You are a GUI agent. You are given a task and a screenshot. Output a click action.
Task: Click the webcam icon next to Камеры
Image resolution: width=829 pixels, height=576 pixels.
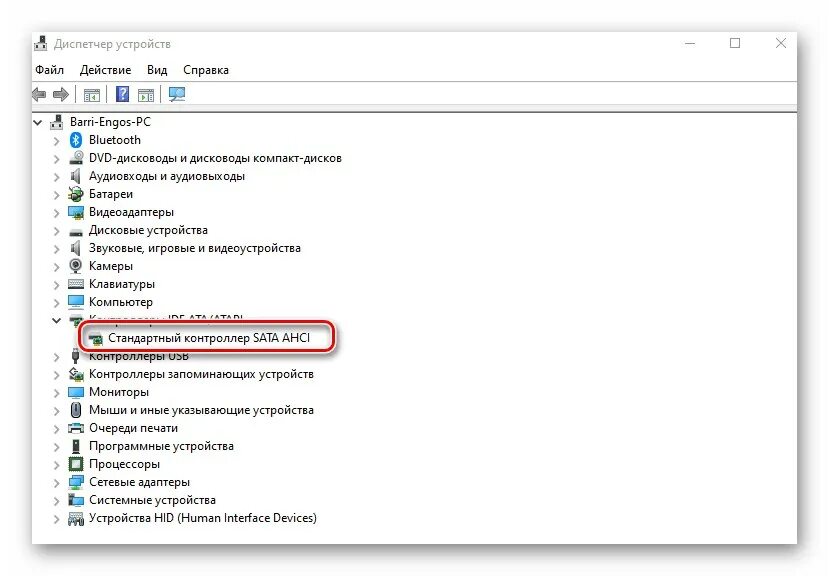coord(76,266)
